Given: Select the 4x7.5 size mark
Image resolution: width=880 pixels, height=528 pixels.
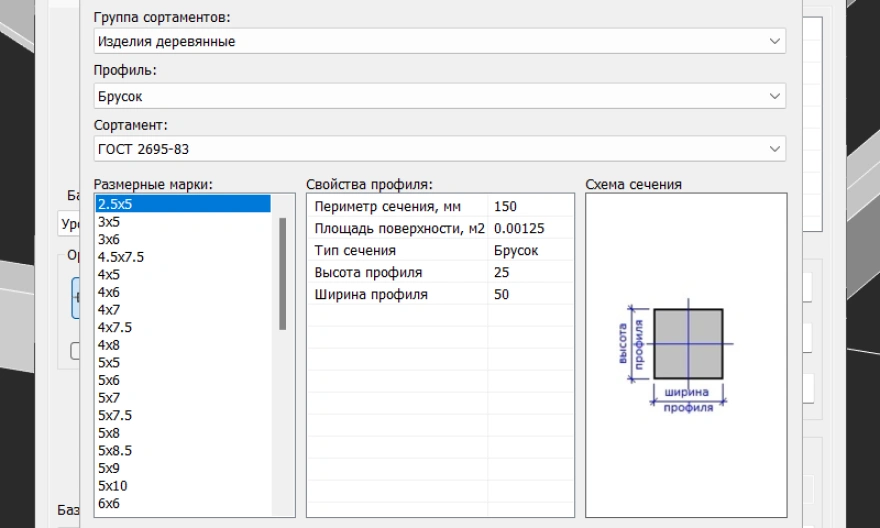Looking at the screenshot, I should [x=115, y=327].
